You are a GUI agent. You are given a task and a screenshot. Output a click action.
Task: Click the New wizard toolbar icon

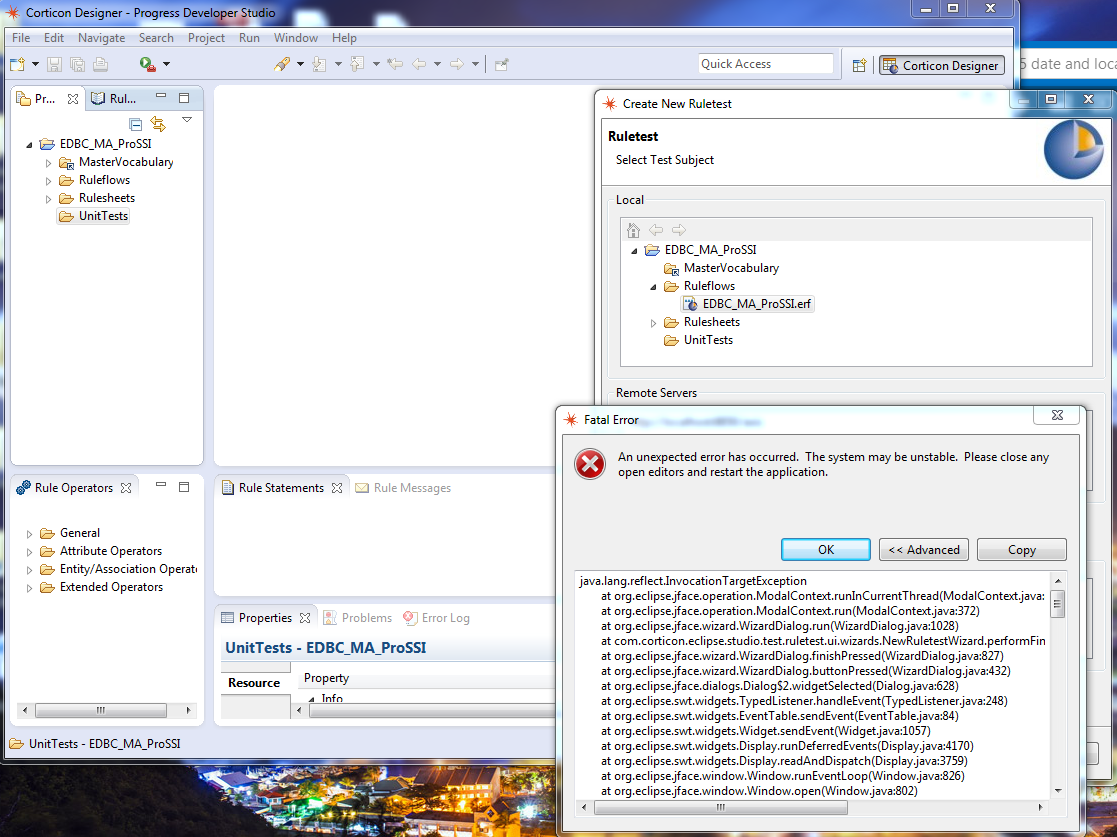[x=17, y=64]
